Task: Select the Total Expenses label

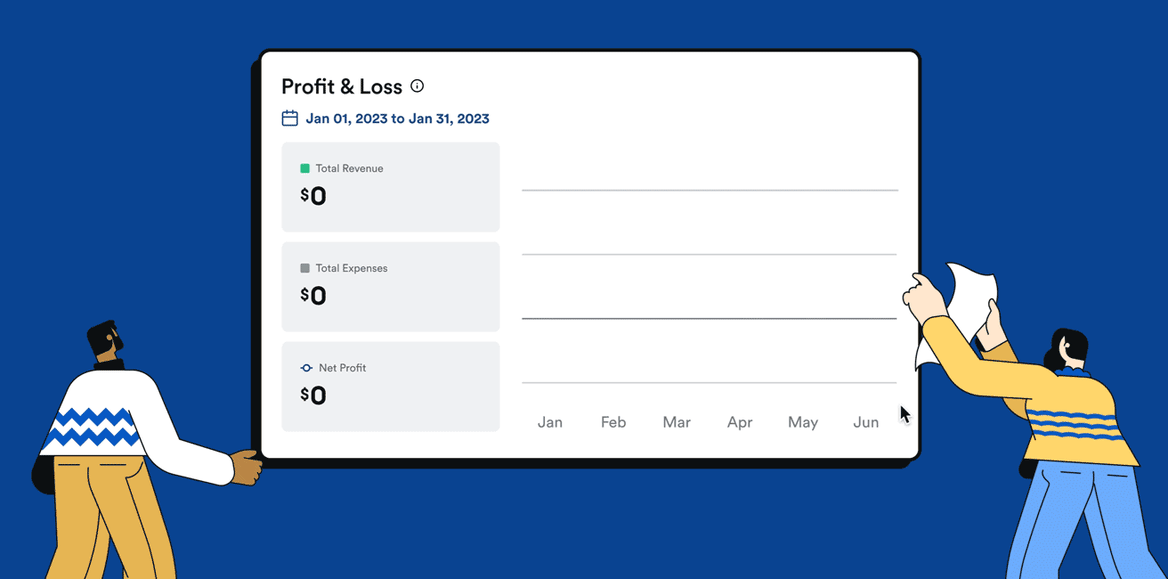Action: click(351, 268)
